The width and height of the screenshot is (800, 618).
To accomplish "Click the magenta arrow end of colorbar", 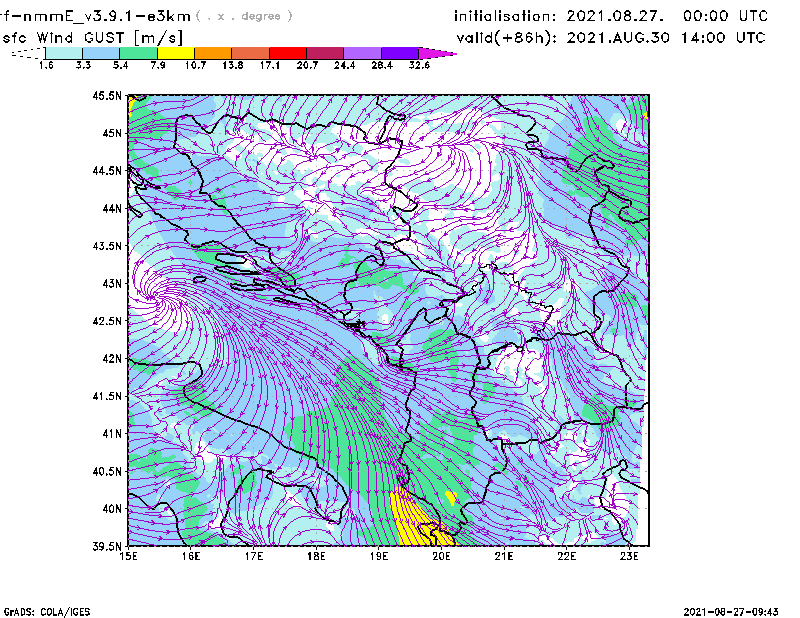I will [x=437, y=53].
